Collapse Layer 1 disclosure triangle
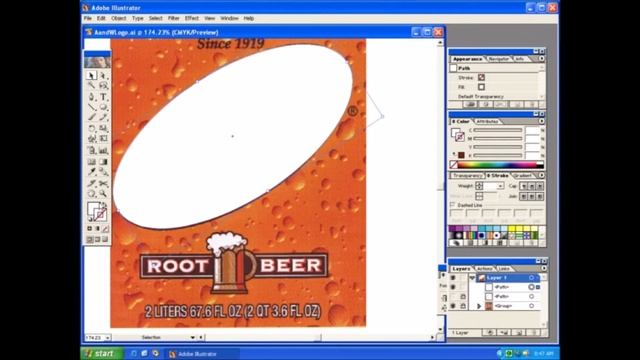The image size is (640, 360). (x=472, y=278)
